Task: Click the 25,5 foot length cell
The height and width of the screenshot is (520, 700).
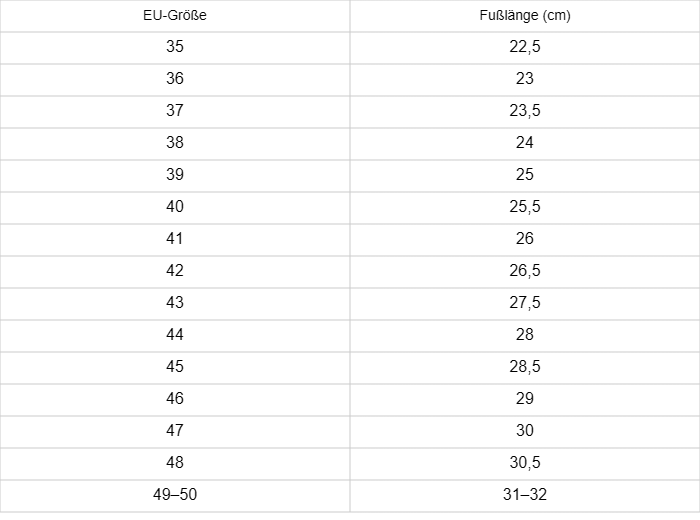Action: pos(525,207)
